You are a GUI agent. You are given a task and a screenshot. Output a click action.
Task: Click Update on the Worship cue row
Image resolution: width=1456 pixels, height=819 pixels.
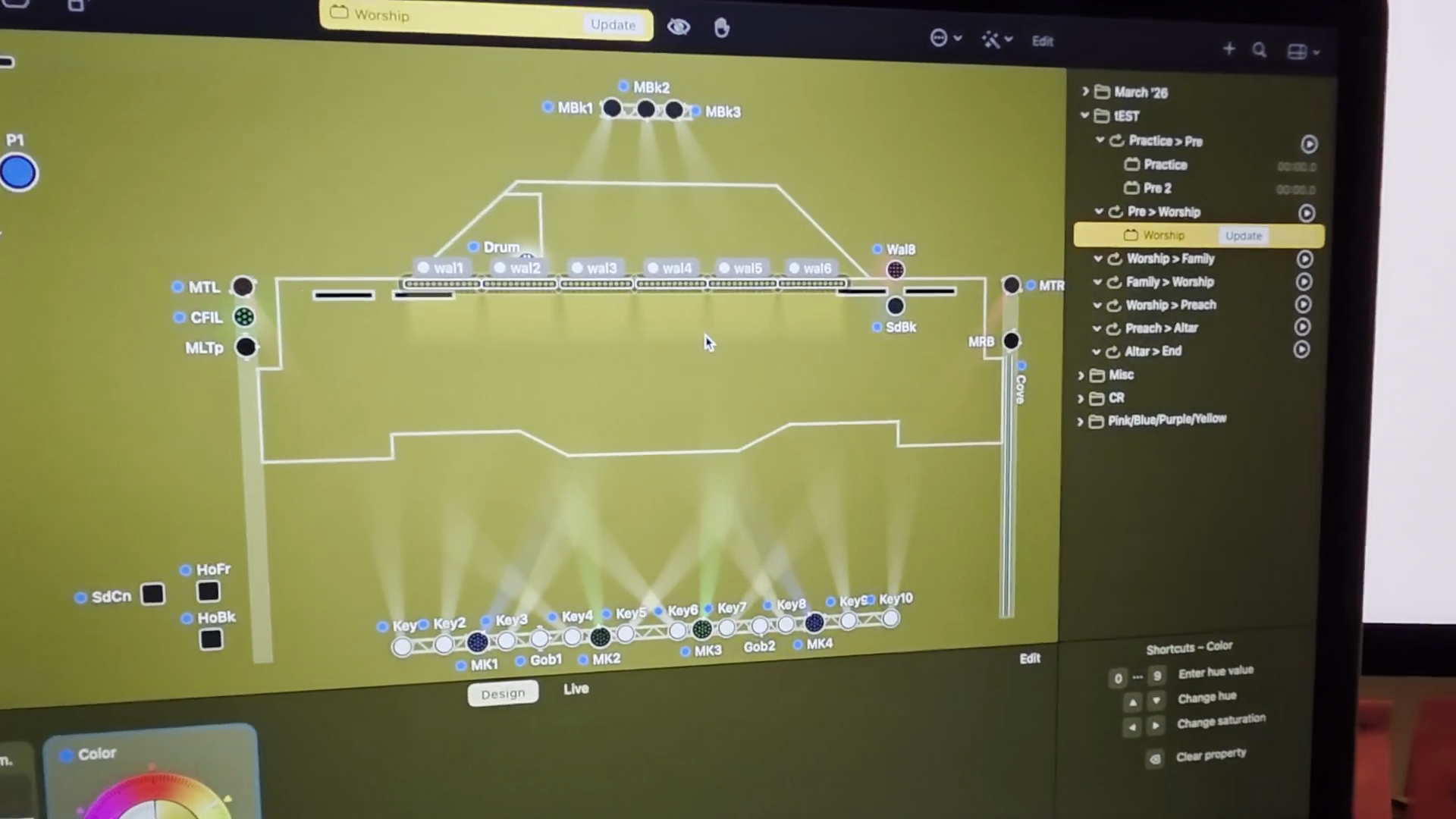(x=1244, y=236)
